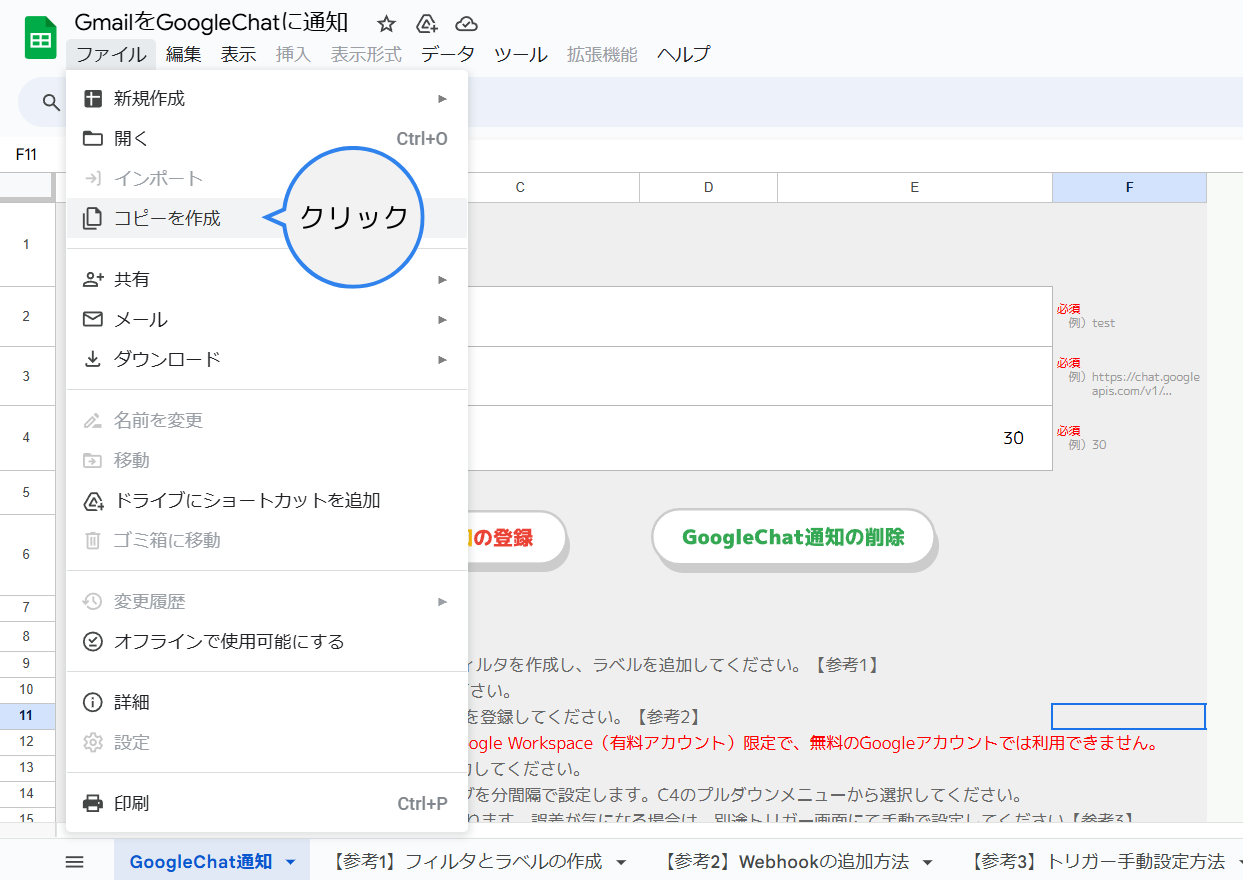Click the document title GmailをGoogleChatに通知
This screenshot has width=1243, height=880.
[x=211, y=23]
